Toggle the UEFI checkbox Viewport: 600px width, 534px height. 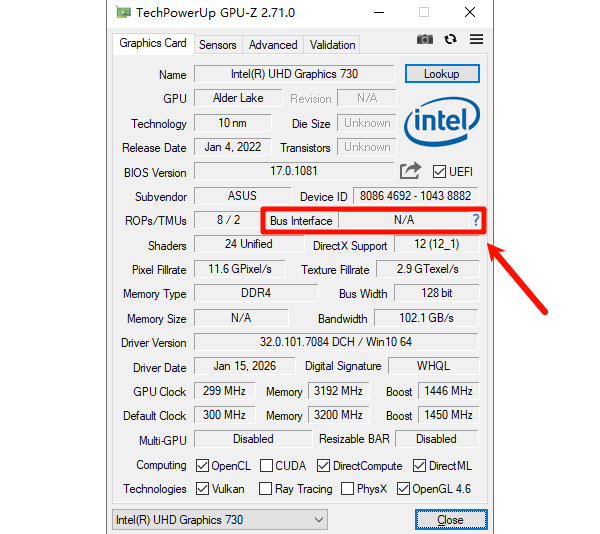tap(439, 172)
